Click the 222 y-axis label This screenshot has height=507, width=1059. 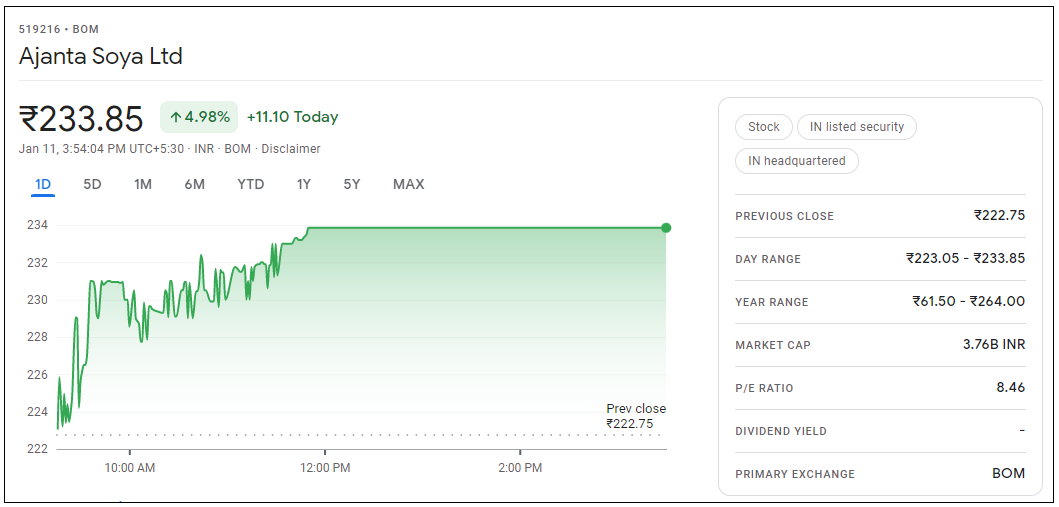[36, 449]
